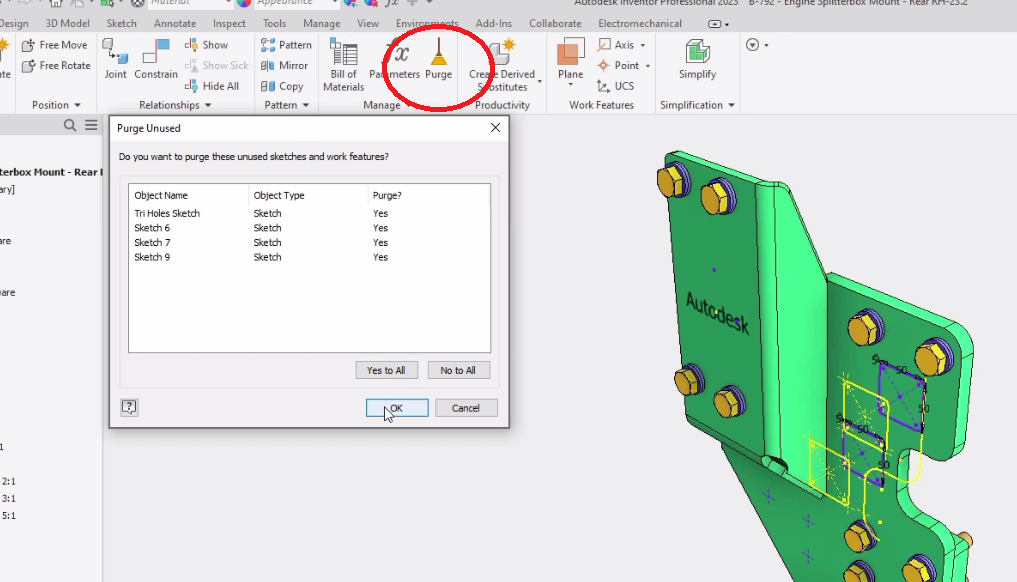The image size is (1017, 582).
Task: Expand the Pattern panel dropdown
Action: [305, 105]
